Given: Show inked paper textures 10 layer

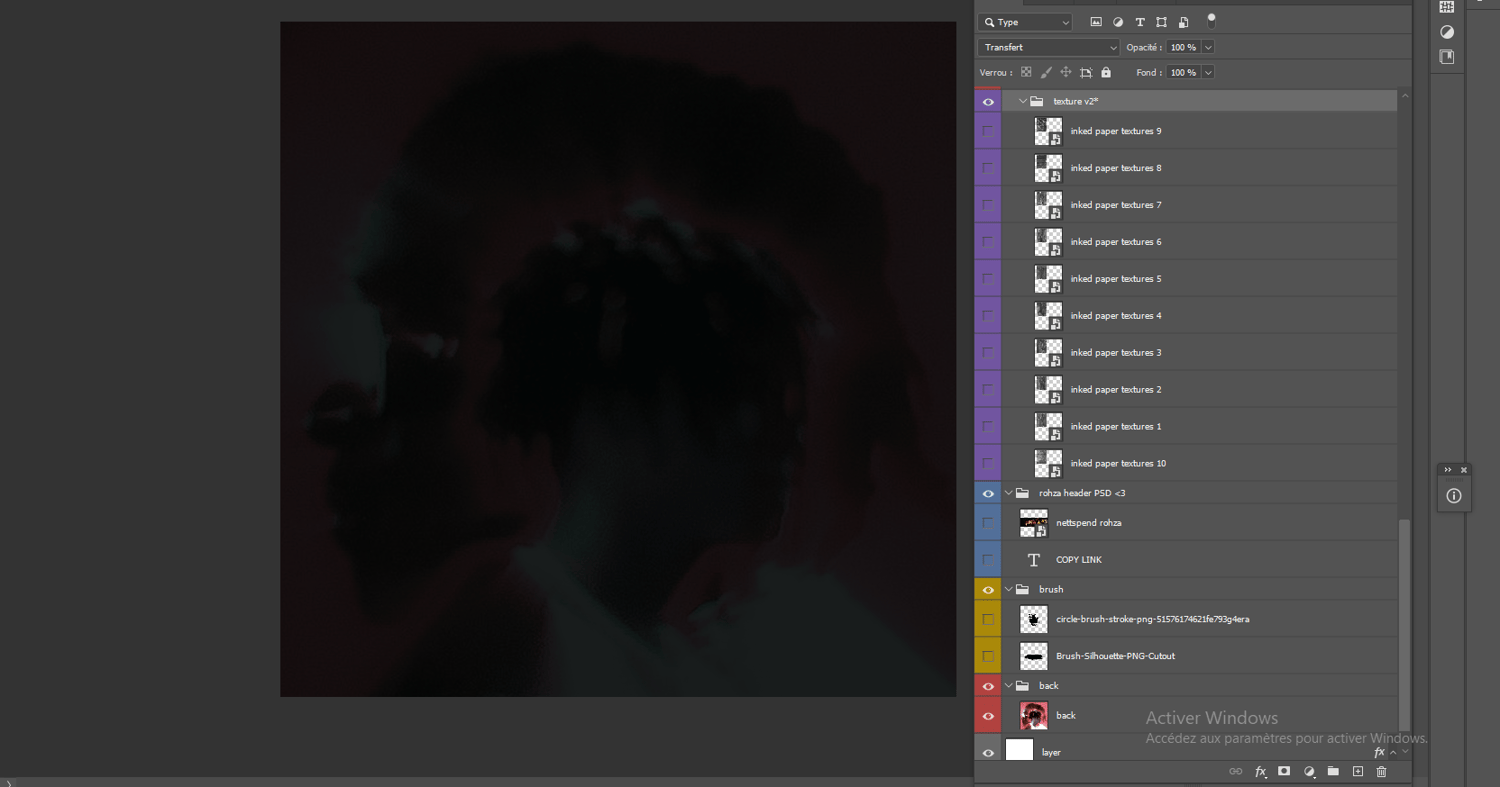Looking at the screenshot, I should point(988,463).
